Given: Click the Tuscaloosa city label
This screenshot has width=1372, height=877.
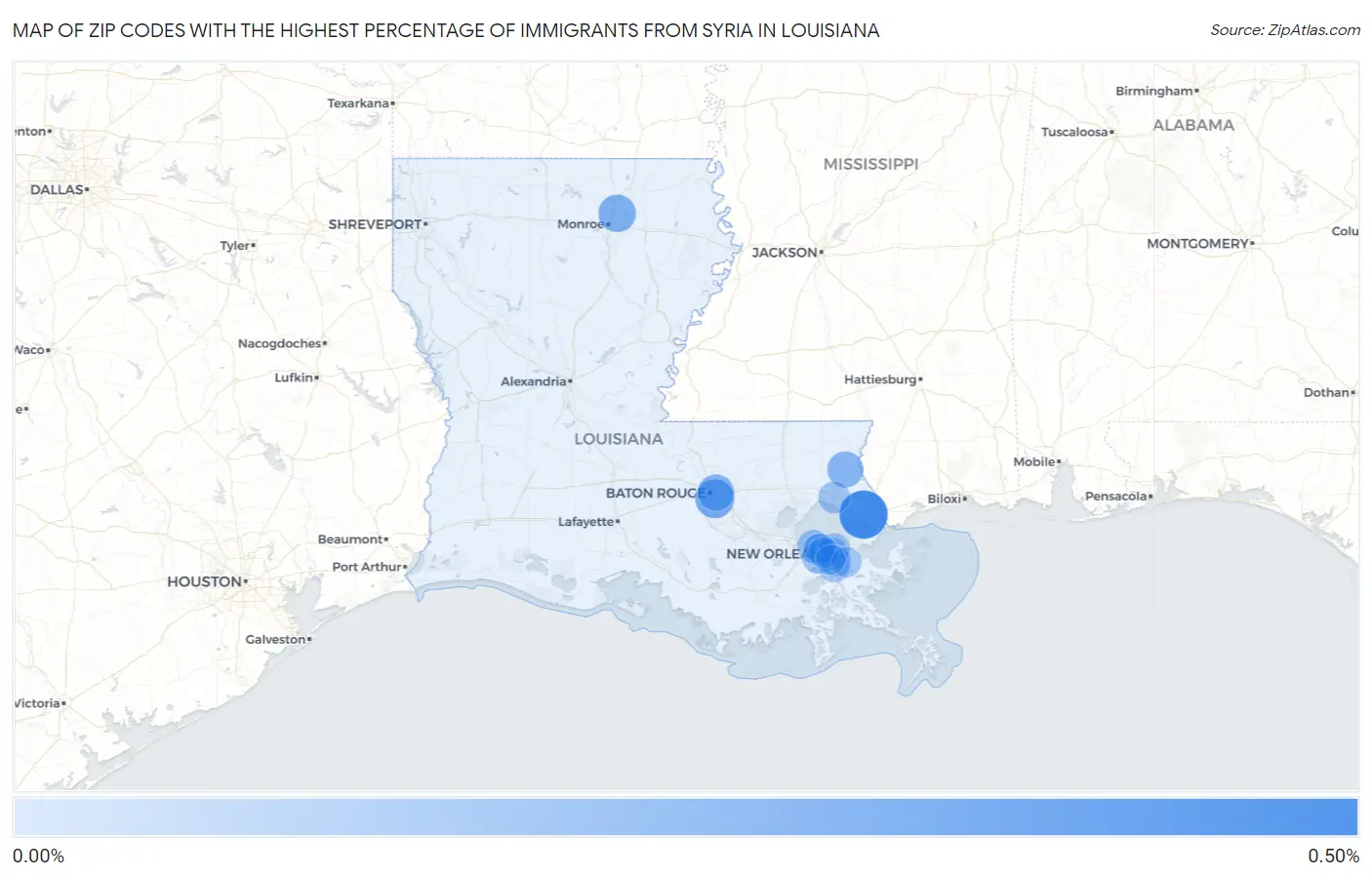Looking at the screenshot, I should point(1074,132).
